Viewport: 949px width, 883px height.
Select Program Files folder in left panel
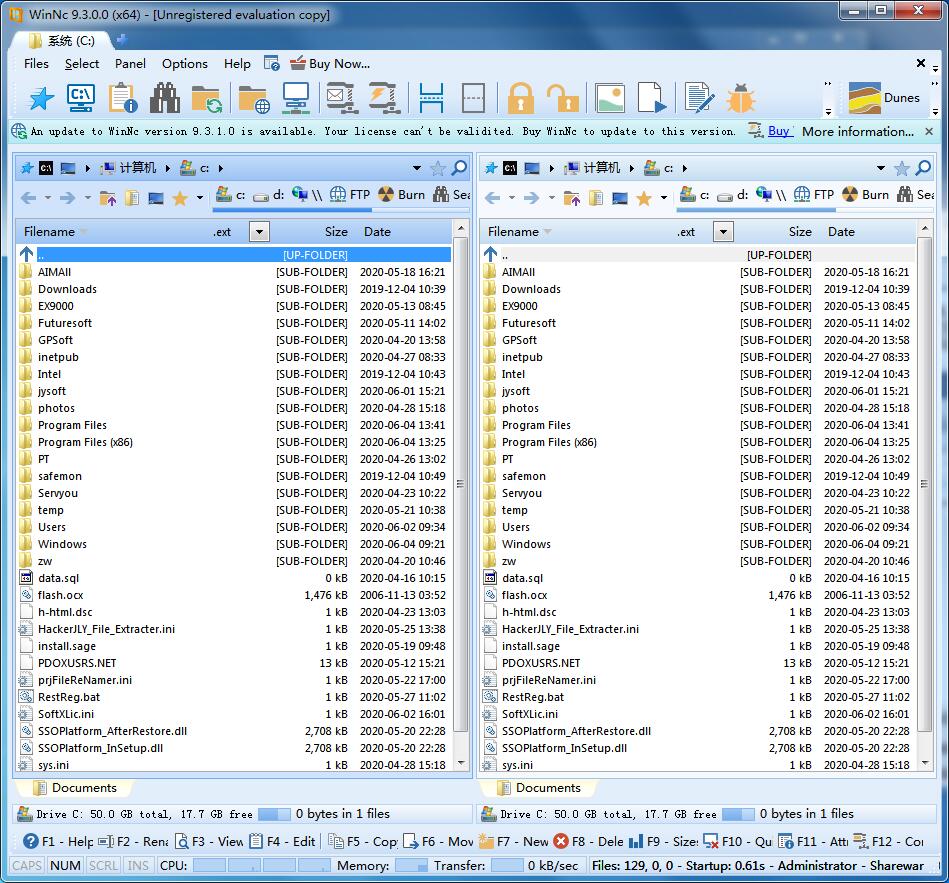tap(235, 425)
